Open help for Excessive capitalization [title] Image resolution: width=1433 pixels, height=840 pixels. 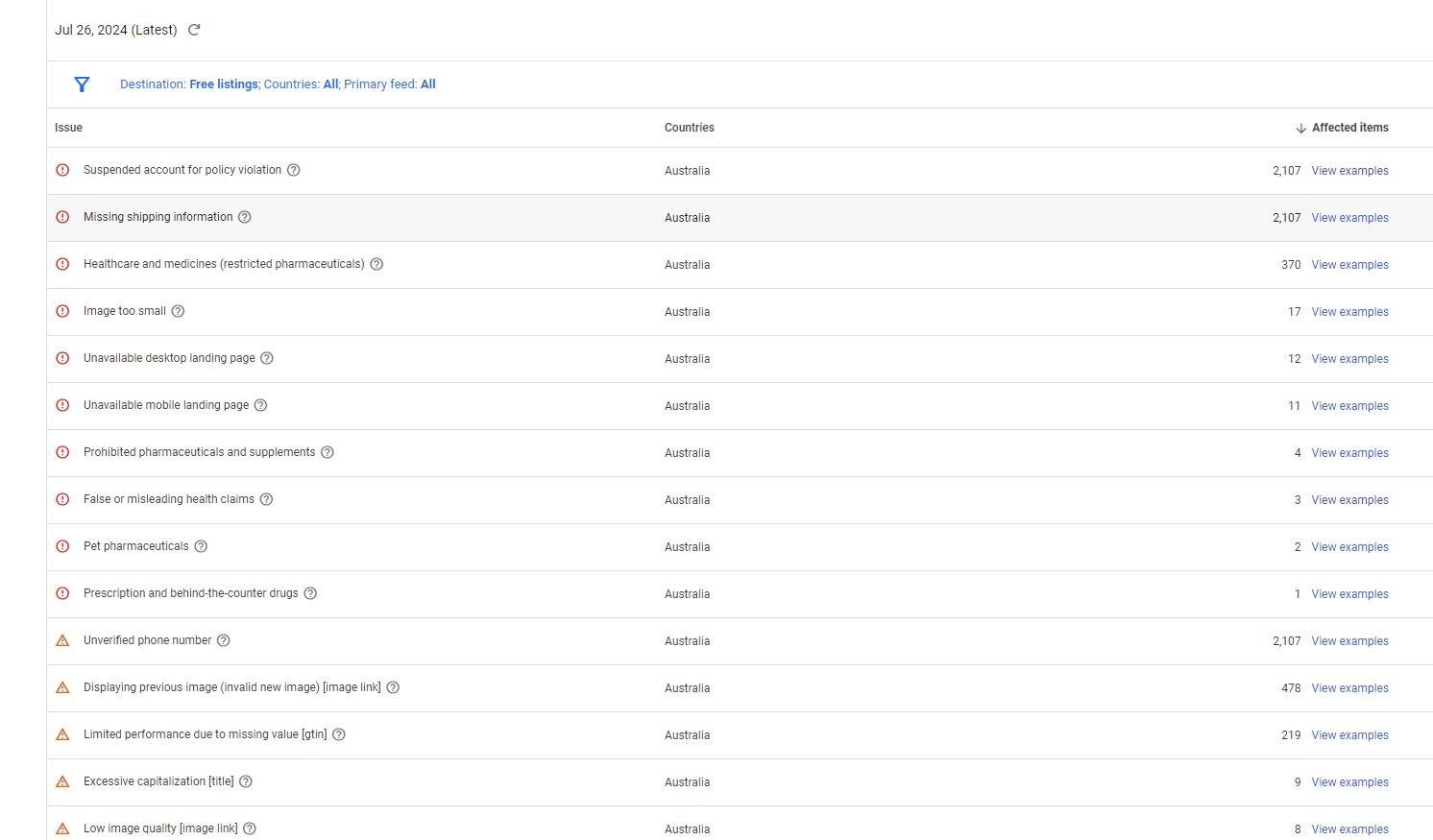click(246, 781)
